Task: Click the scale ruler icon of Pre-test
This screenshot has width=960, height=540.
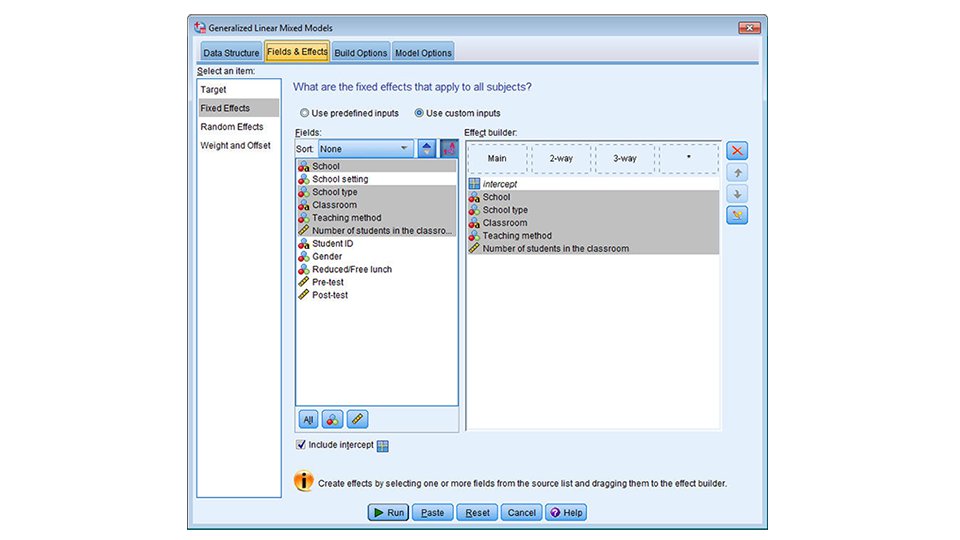Action: (304, 282)
